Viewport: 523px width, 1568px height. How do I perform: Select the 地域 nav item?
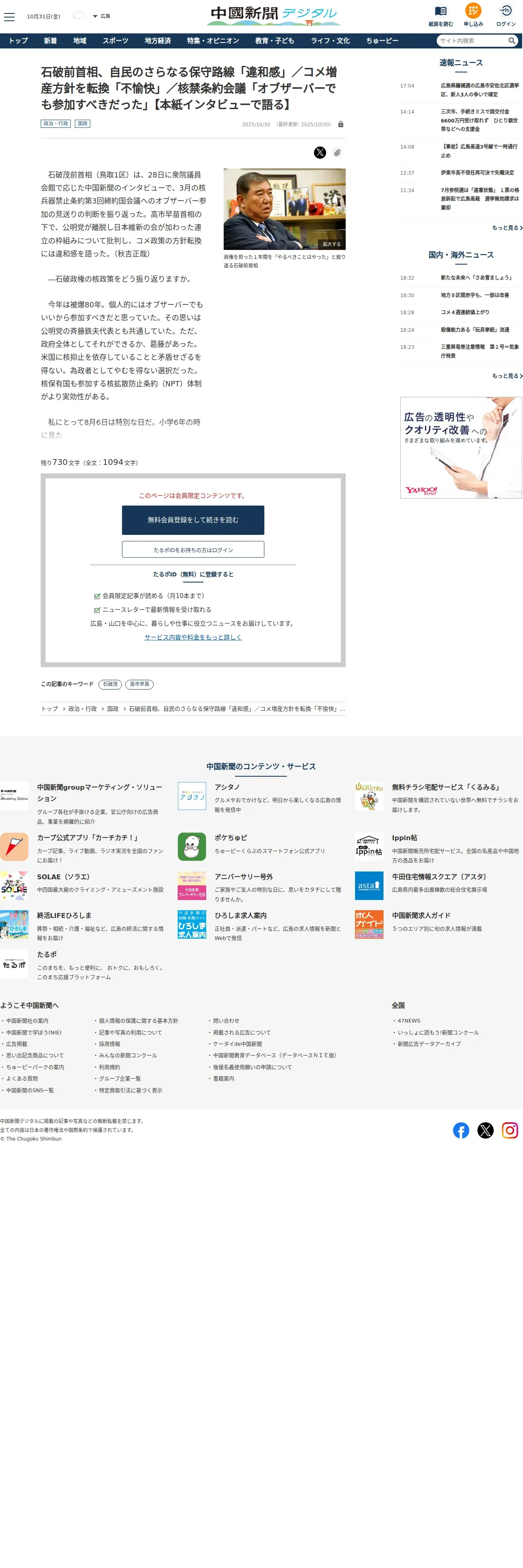pyautogui.click(x=80, y=41)
